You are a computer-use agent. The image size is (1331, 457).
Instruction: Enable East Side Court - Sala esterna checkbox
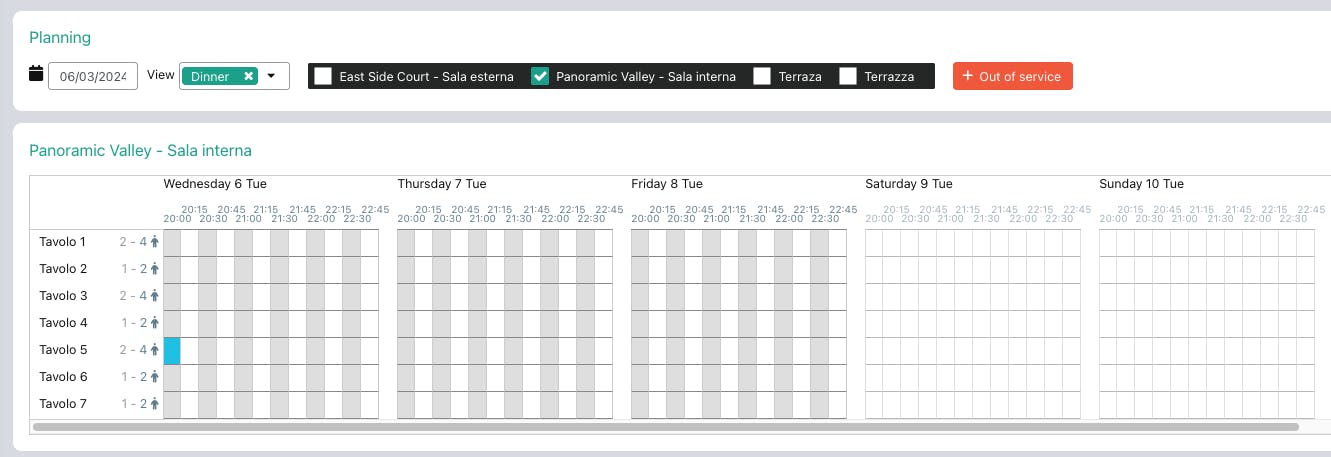323,76
